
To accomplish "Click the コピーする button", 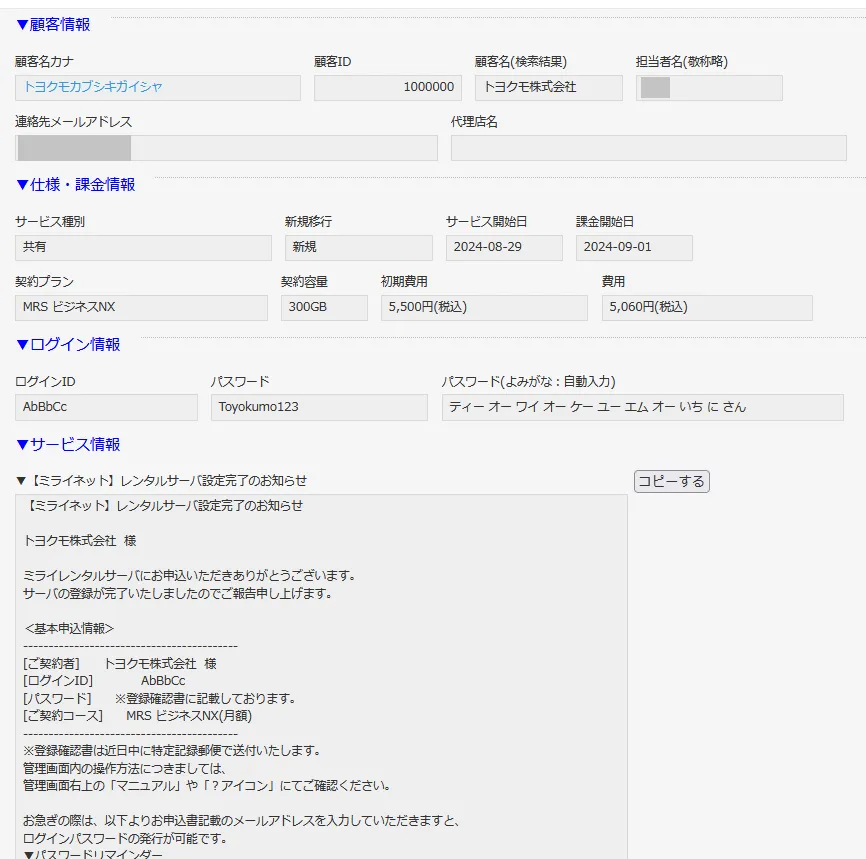I will click(671, 481).
